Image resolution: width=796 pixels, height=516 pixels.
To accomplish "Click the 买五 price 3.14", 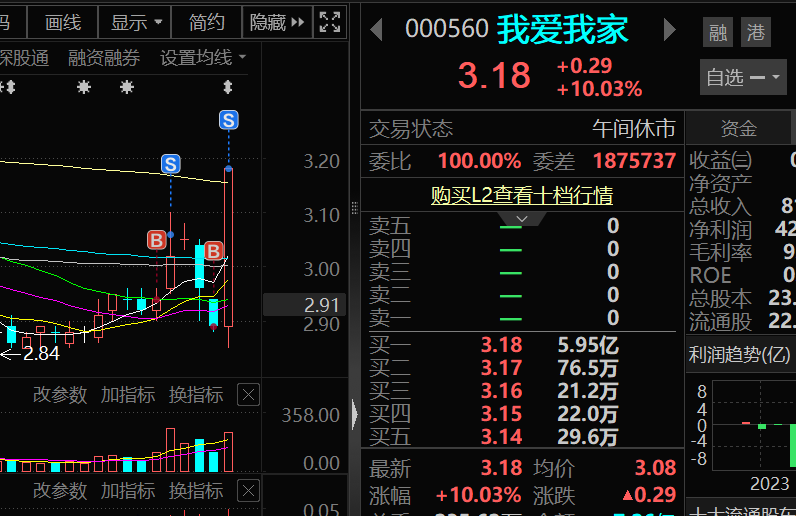I will [502, 437].
